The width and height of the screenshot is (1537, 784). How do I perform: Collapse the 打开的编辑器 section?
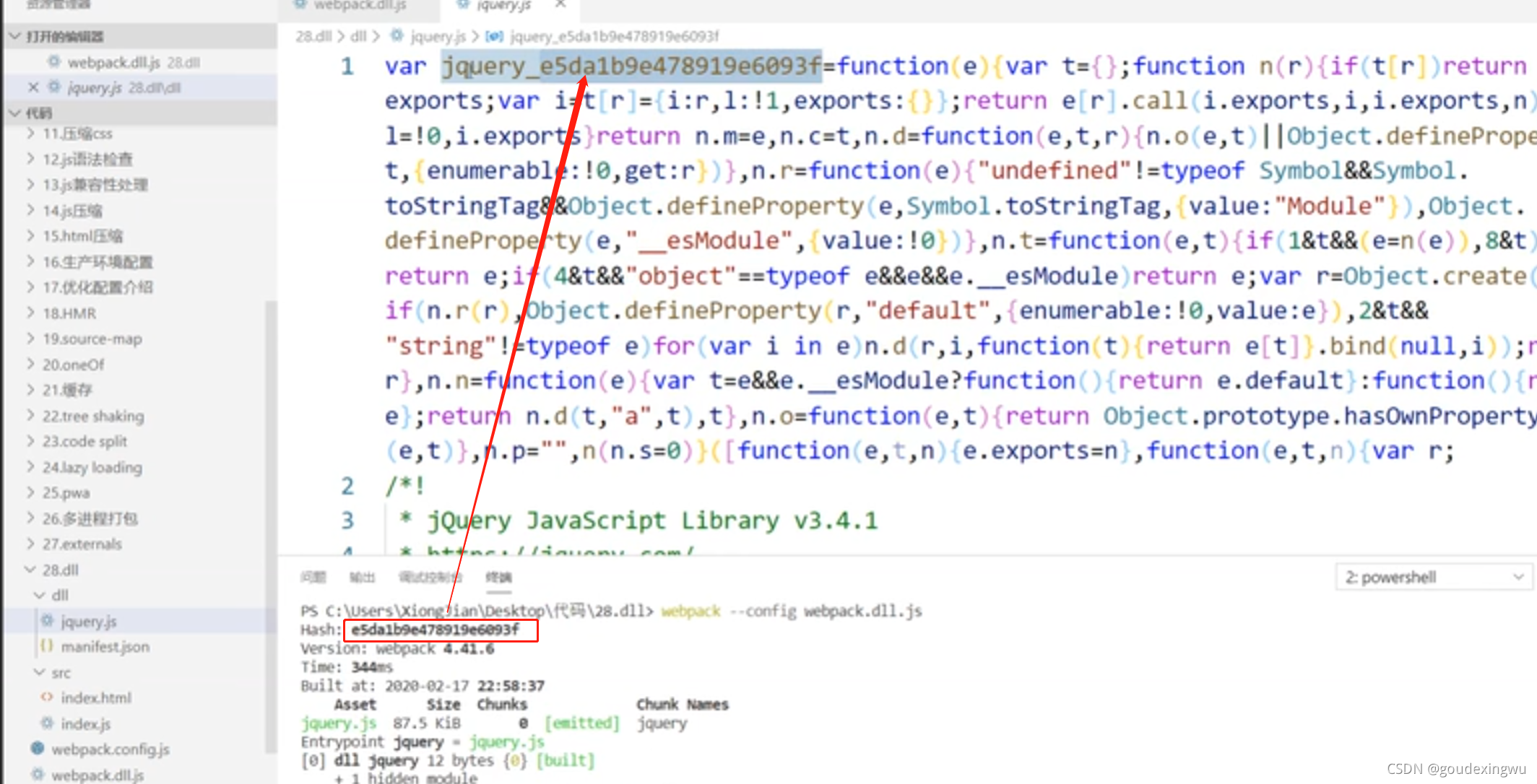tap(14, 36)
